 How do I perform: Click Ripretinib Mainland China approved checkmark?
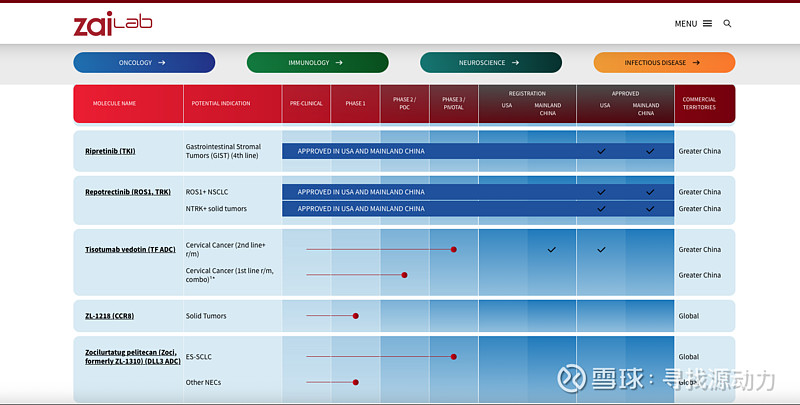click(650, 151)
